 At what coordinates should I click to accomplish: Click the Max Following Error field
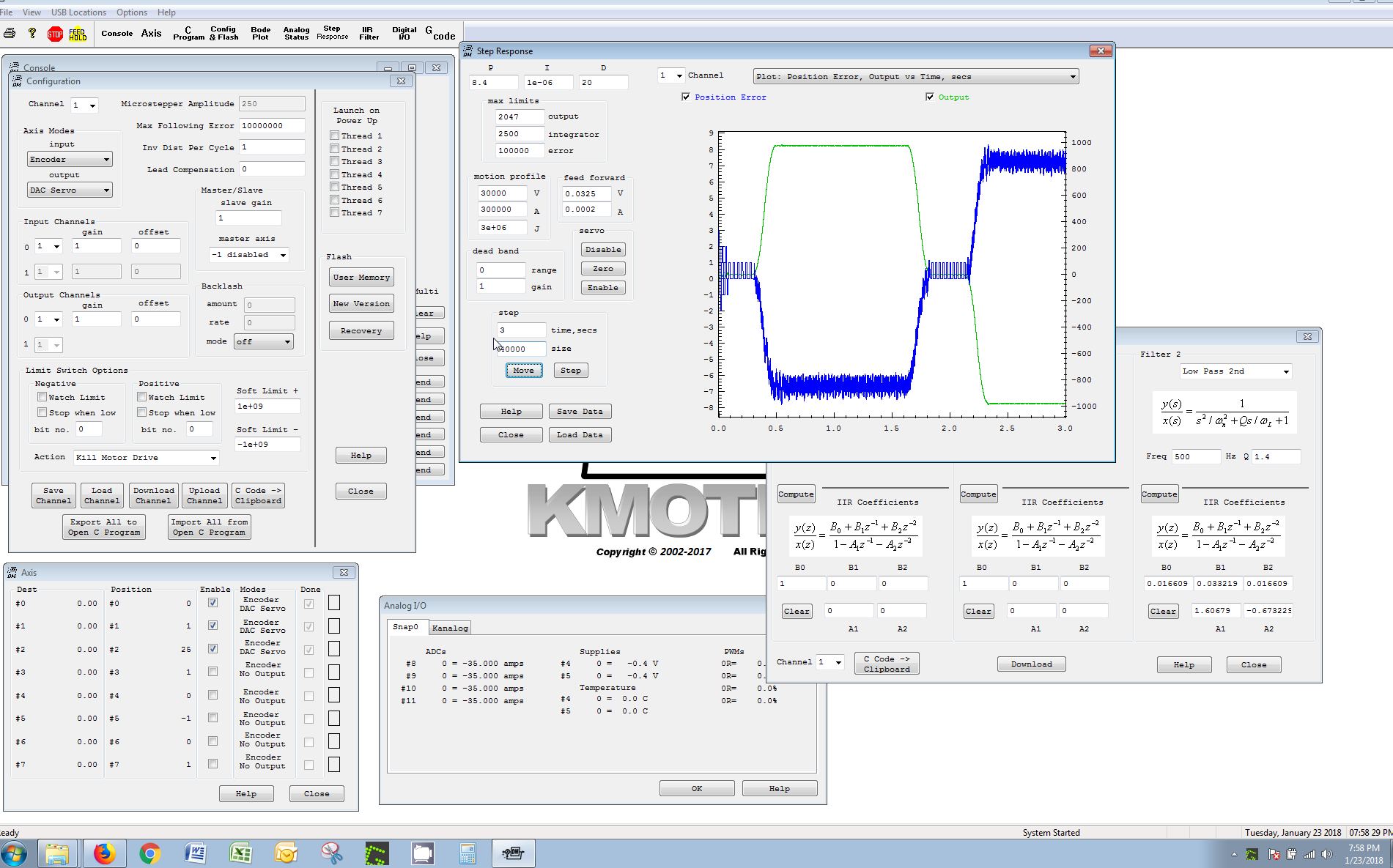(271, 126)
